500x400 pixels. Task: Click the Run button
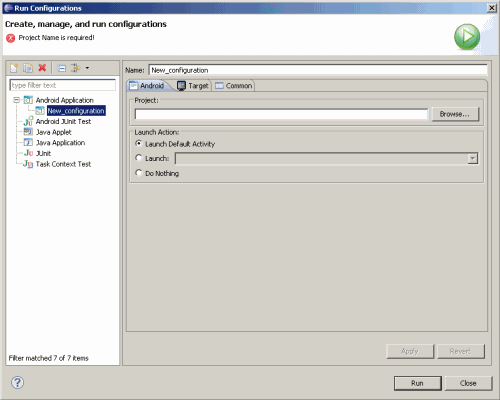(x=418, y=383)
